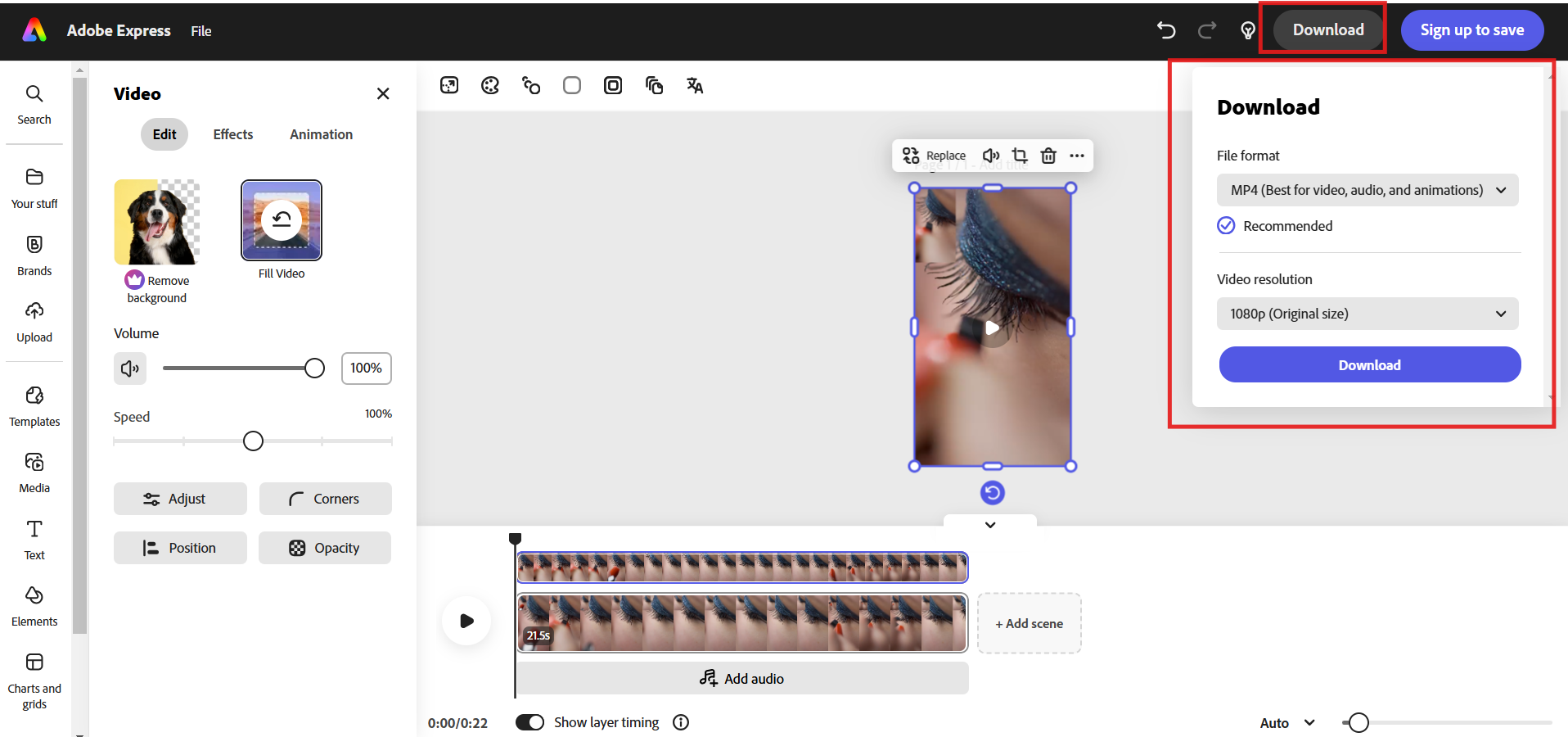Image resolution: width=1568 pixels, height=737 pixels.
Task: Crop the selected video clip
Action: (1020, 156)
